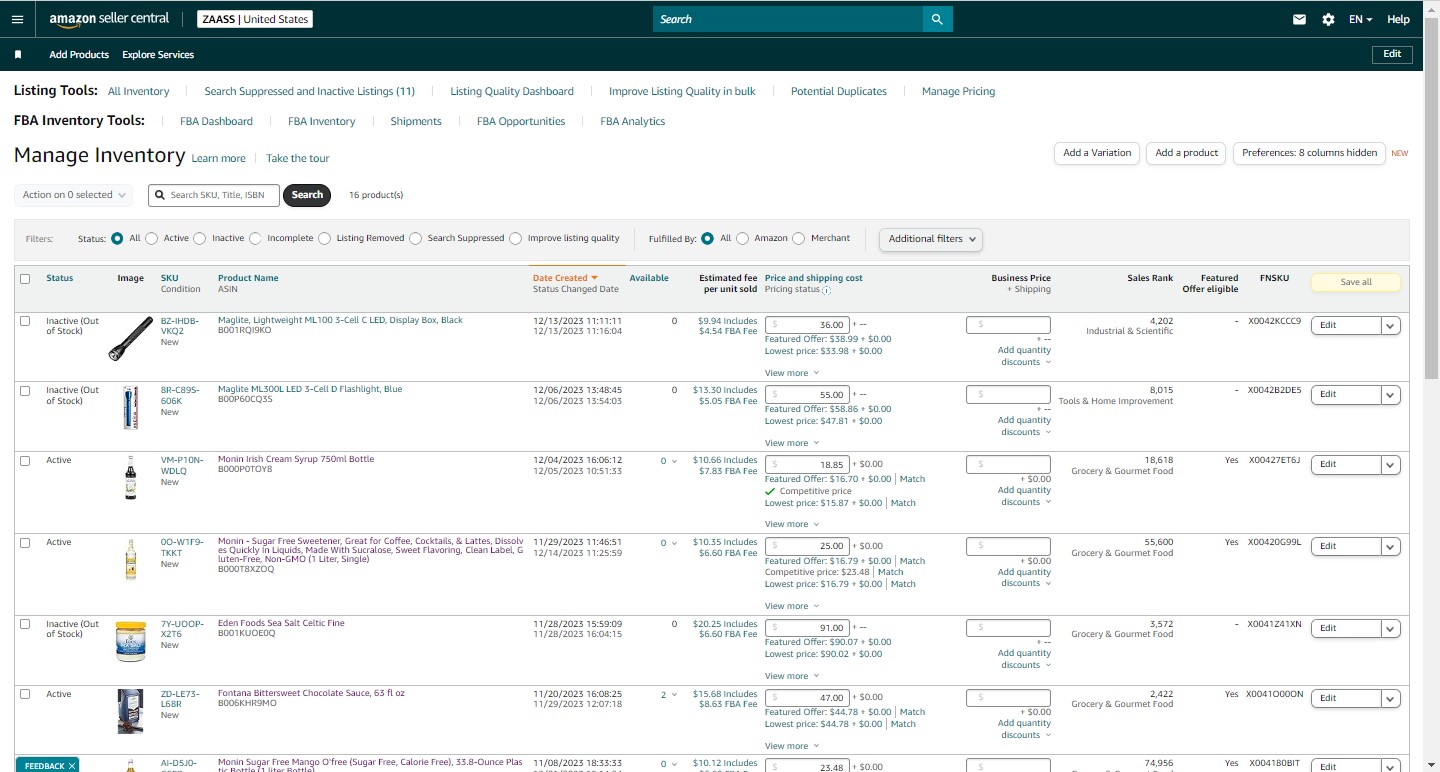This screenshot has height=772, width=1440.
Task: Open the Maglite ML100 flashlight product image
Action: 130,339
